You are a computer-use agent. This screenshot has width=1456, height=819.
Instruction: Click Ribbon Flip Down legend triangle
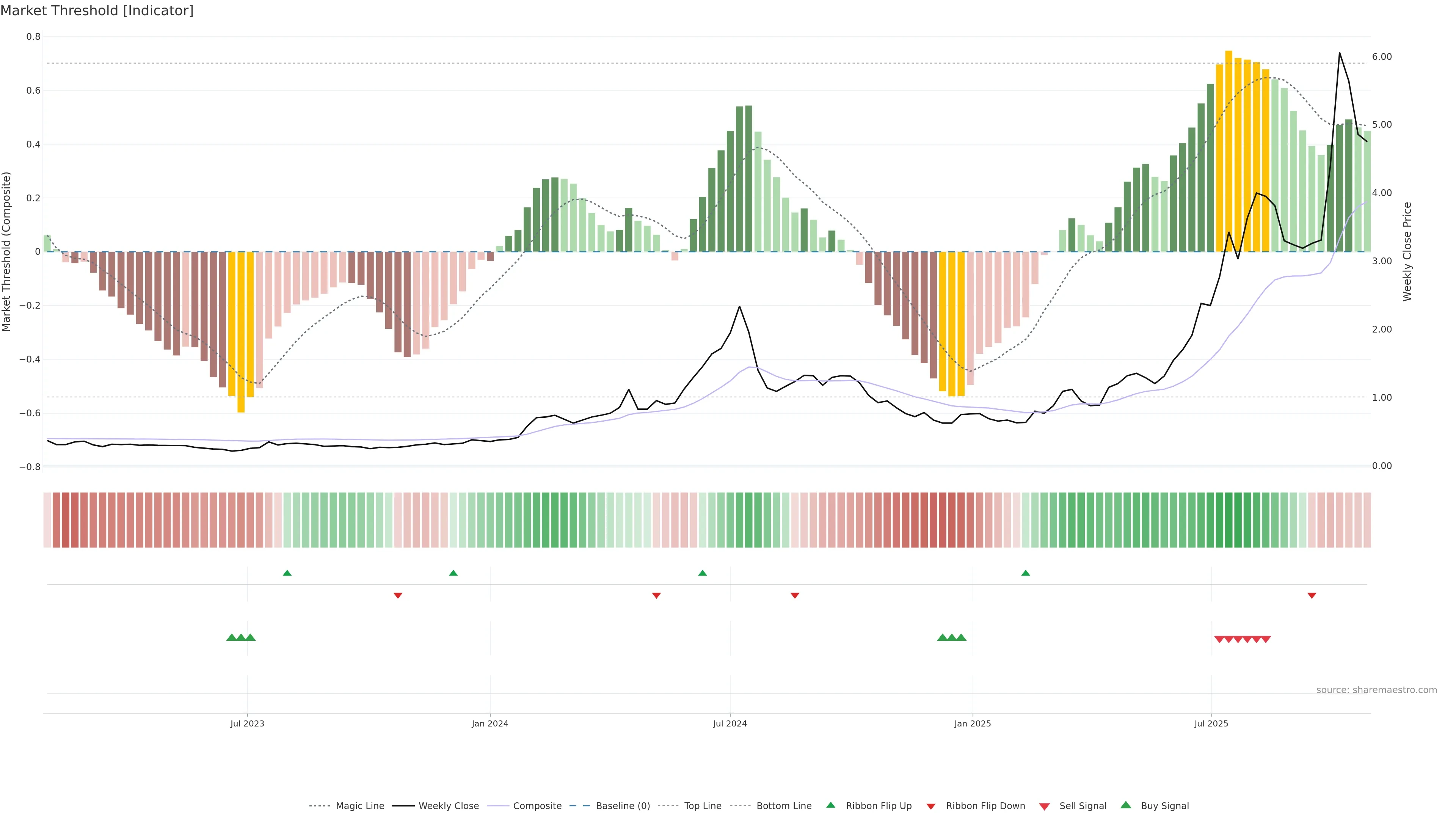[931, 806]
